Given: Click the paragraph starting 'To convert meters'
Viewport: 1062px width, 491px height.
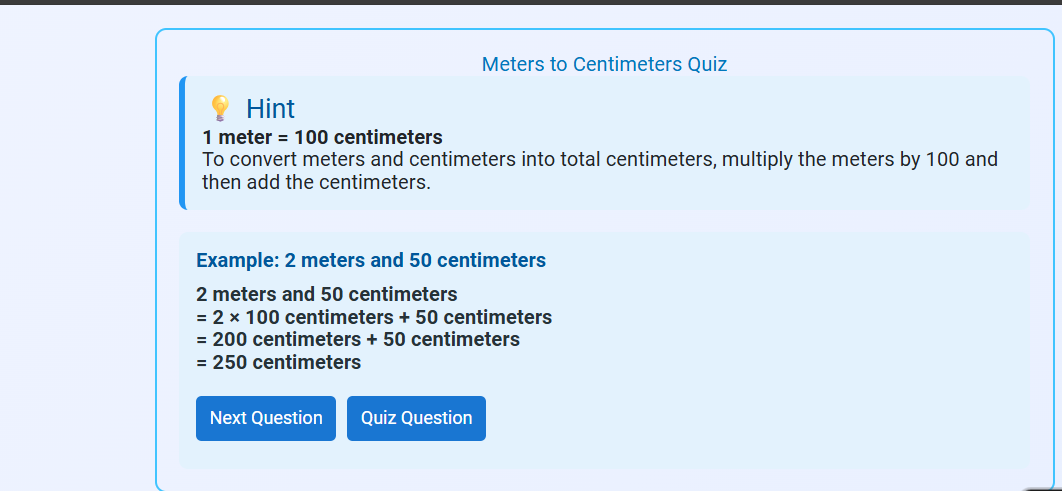Looking at the screenshot, I should coord(600,159).
